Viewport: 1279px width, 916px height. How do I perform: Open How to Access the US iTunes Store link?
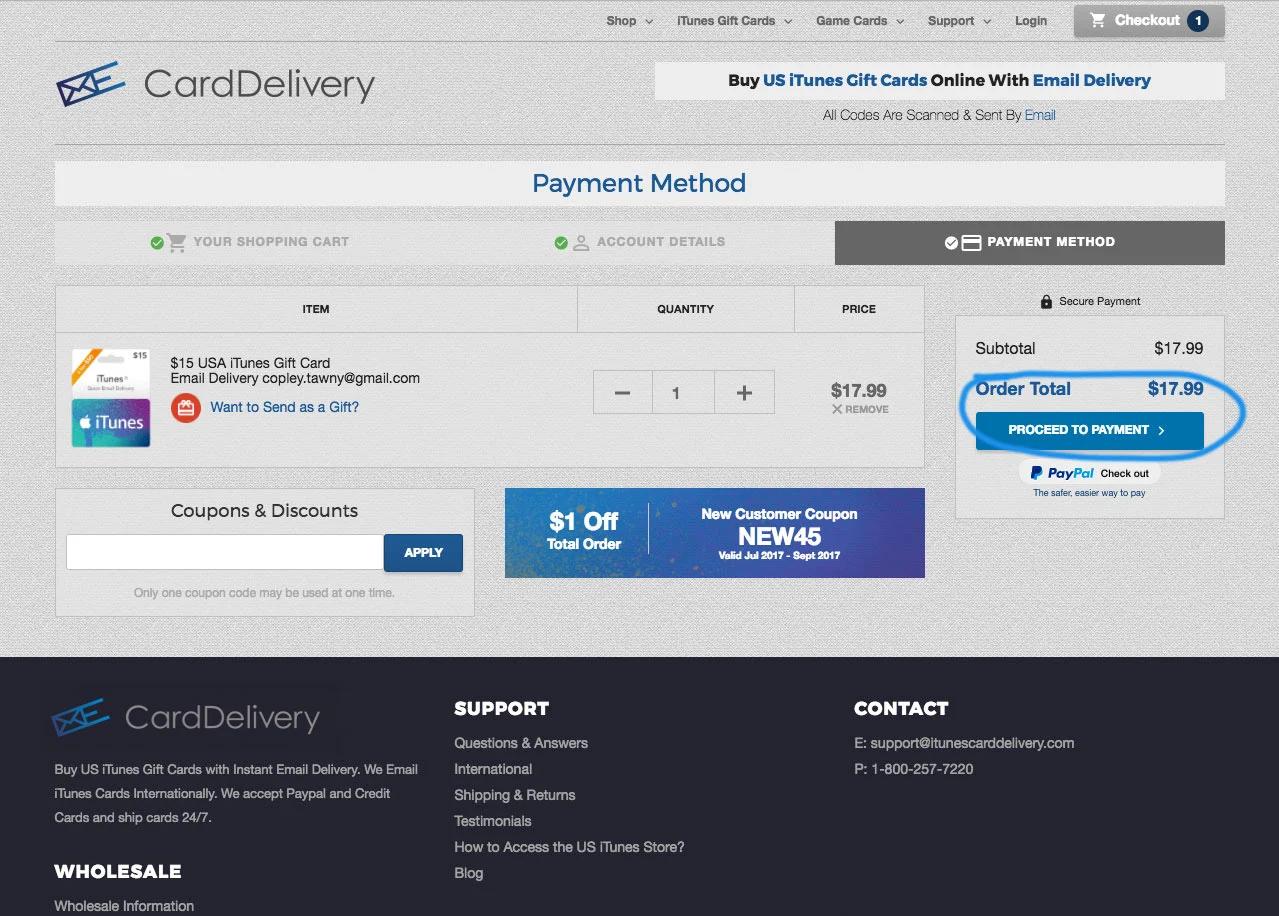[569, 847]
